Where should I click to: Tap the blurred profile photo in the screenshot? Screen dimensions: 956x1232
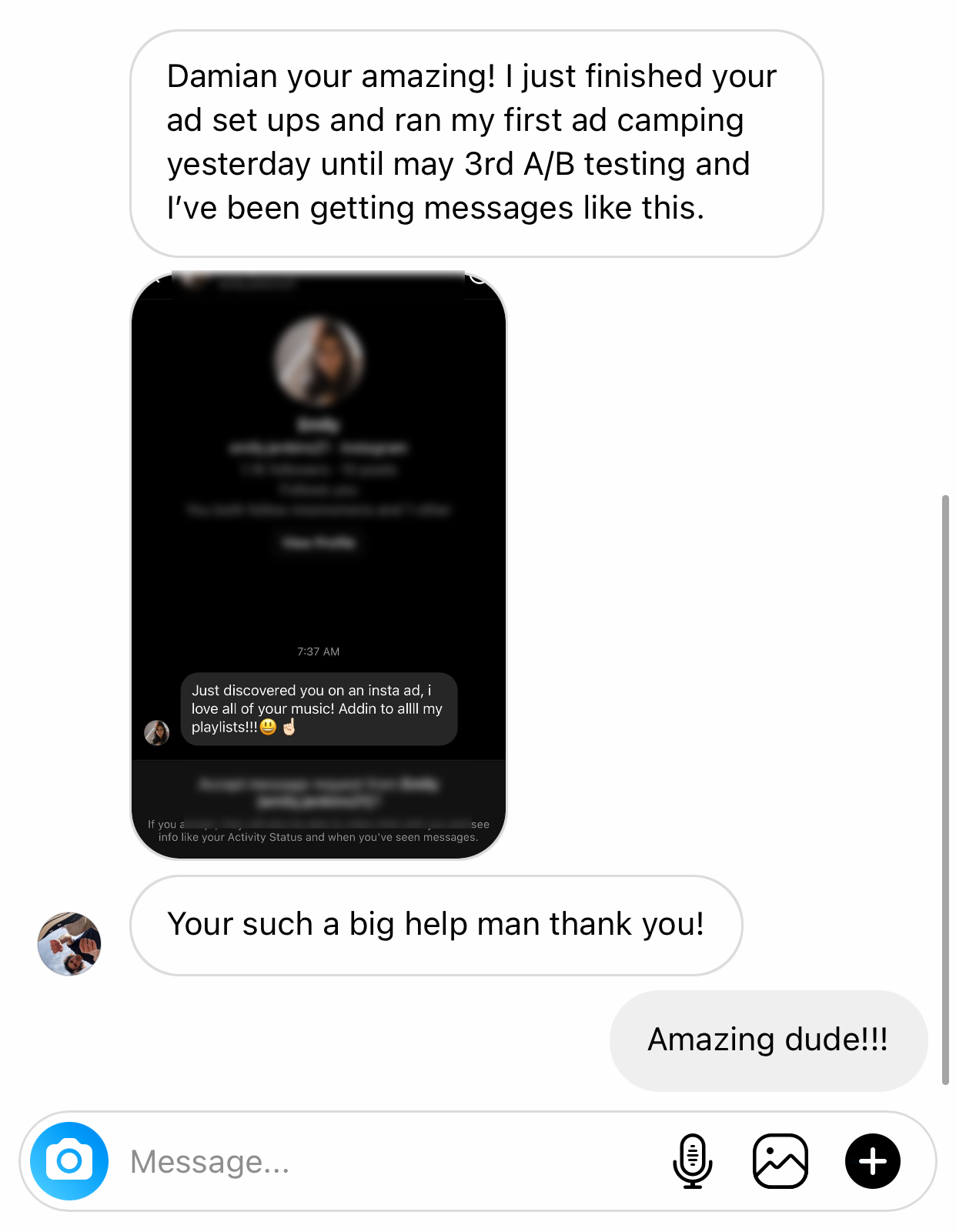click(x=319, y=361)
